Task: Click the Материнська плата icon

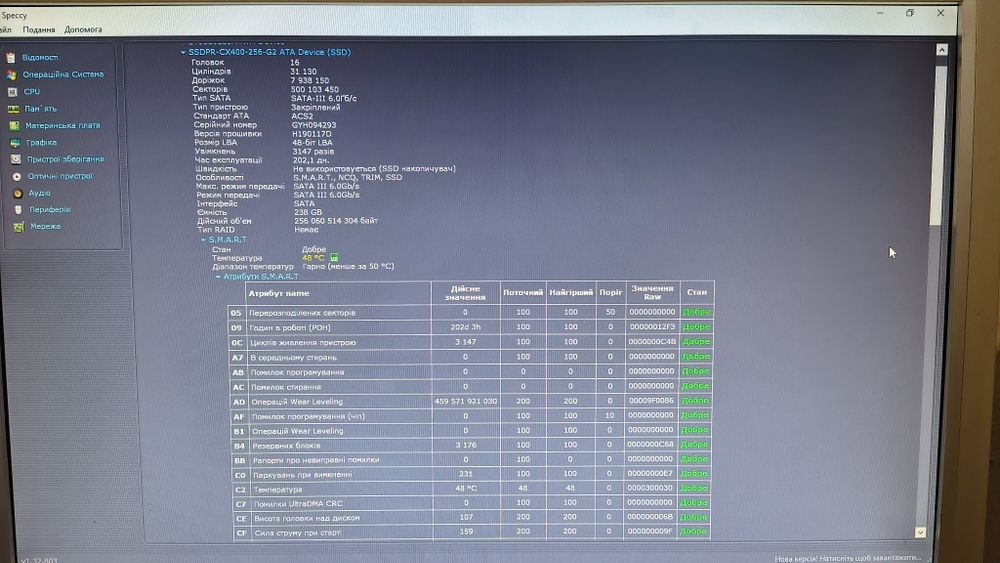Action: [14, 126]
